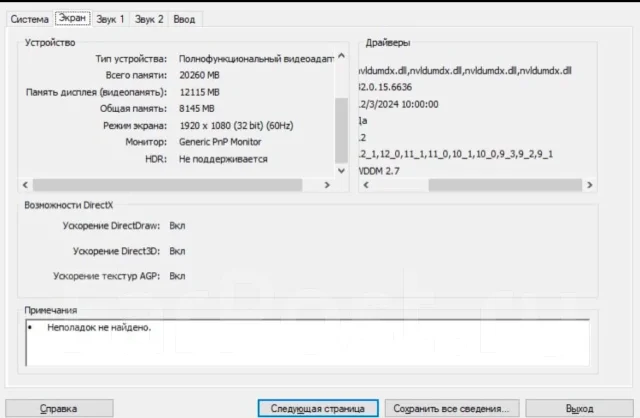Click the down arrow in Устройство scrollbar

click(342, 171)
